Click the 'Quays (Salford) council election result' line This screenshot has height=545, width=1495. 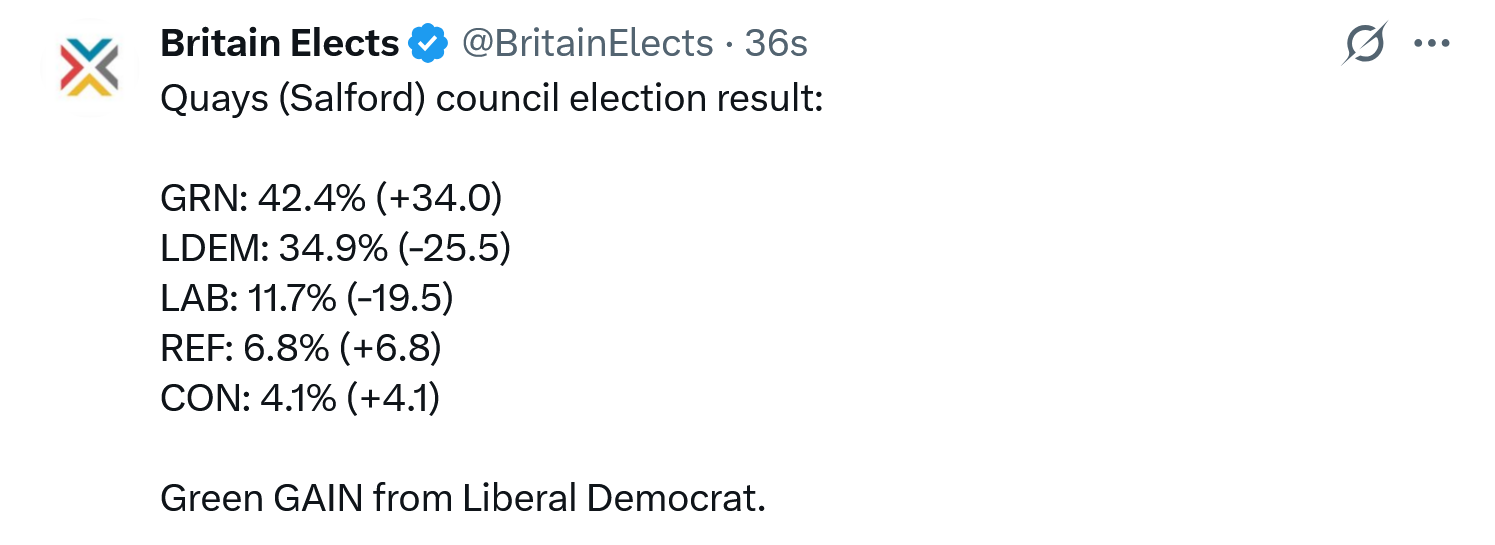pos(491,100)
